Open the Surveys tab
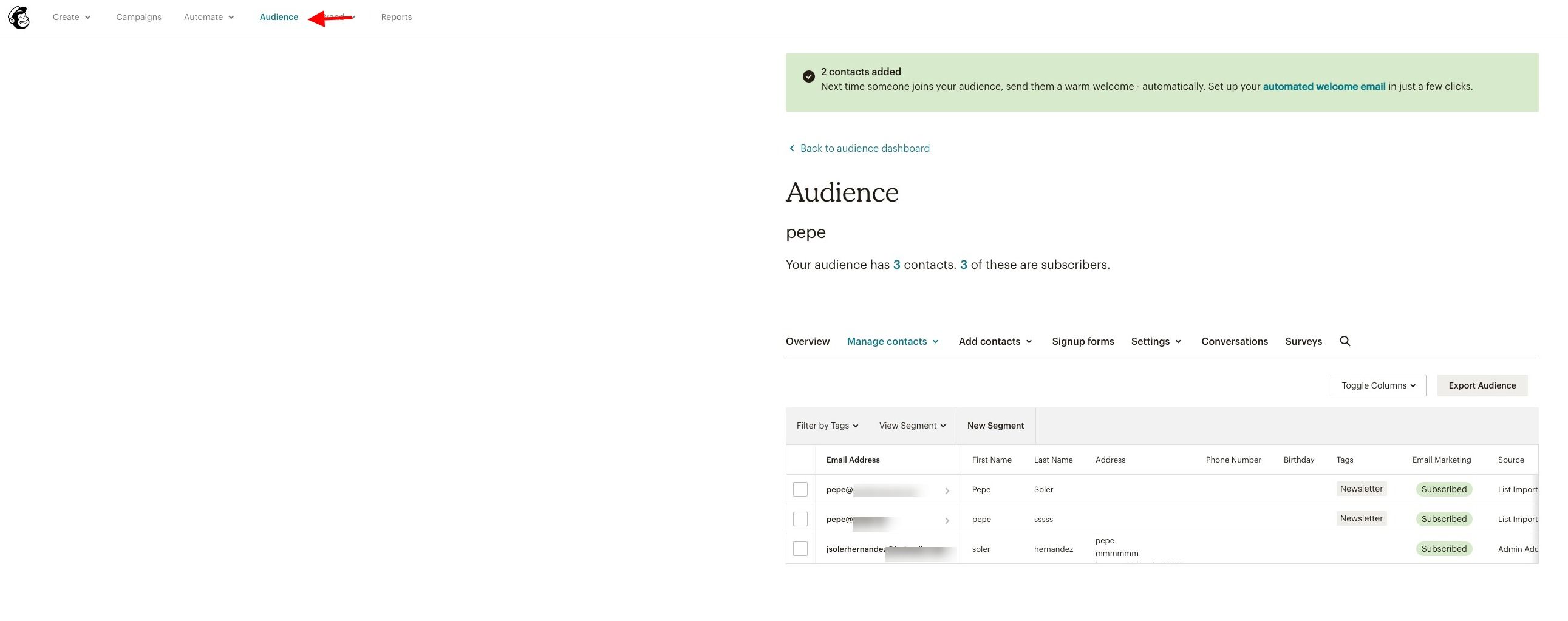The width and height of the screenshot is (1568, 621). point(1303,341)
